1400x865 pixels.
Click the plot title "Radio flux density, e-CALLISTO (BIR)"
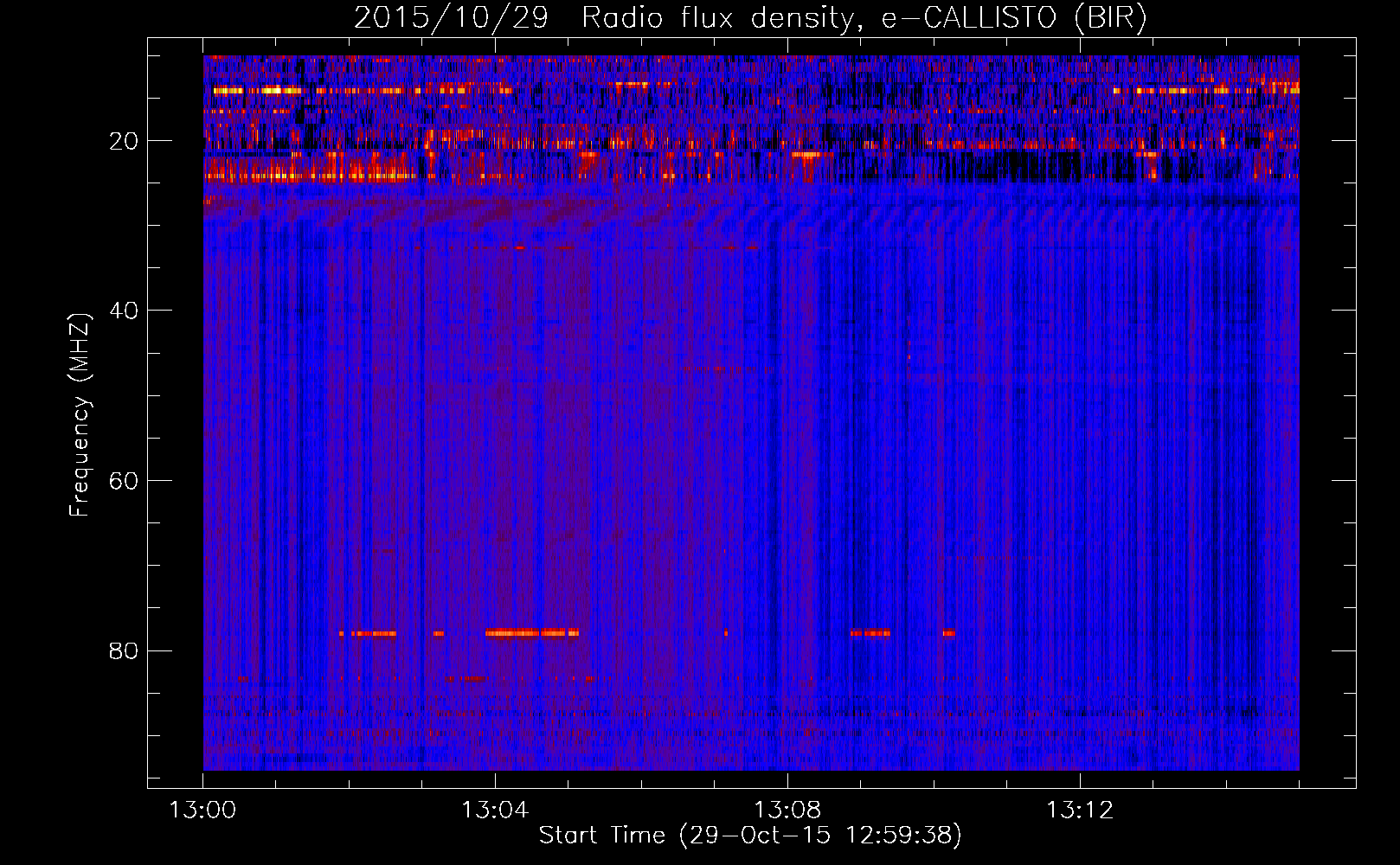point(864,18)
